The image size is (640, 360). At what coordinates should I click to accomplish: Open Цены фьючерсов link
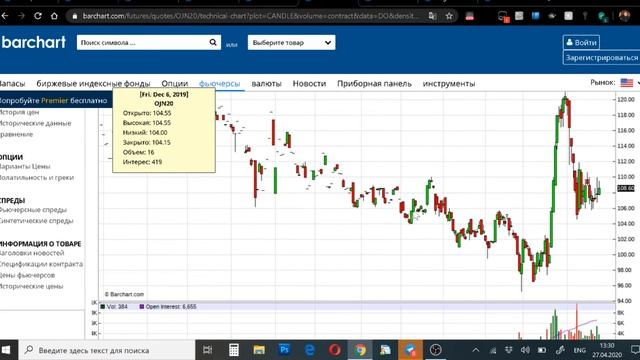(x=27, y=275)
